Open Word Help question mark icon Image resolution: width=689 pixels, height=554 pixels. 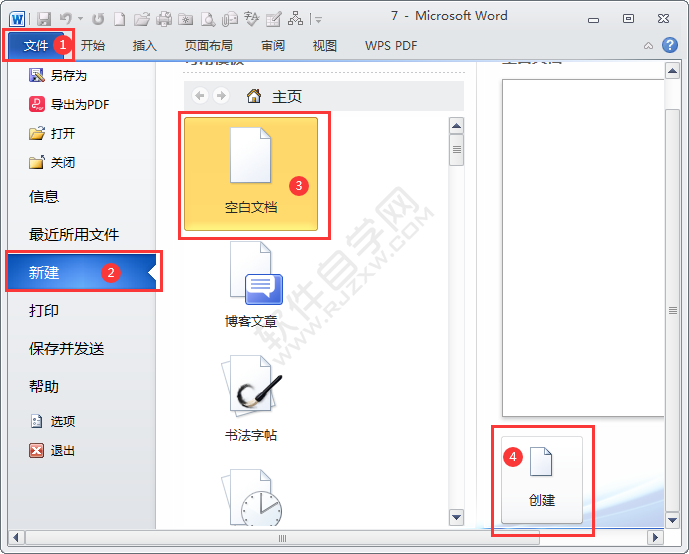coord(670,45)
